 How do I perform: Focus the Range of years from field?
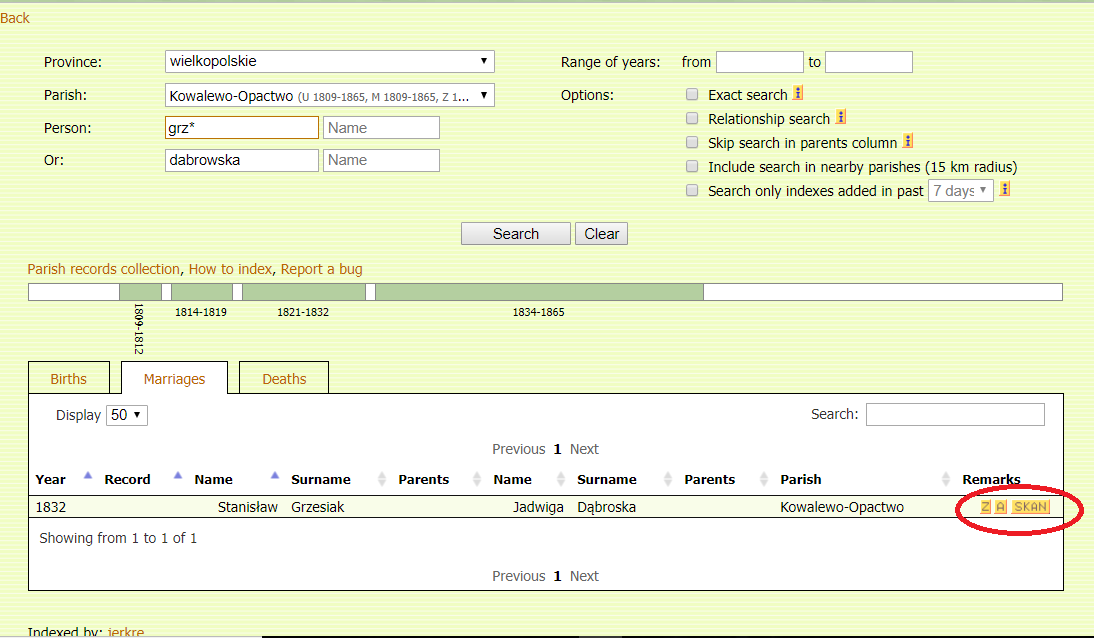tap(759, 62)
